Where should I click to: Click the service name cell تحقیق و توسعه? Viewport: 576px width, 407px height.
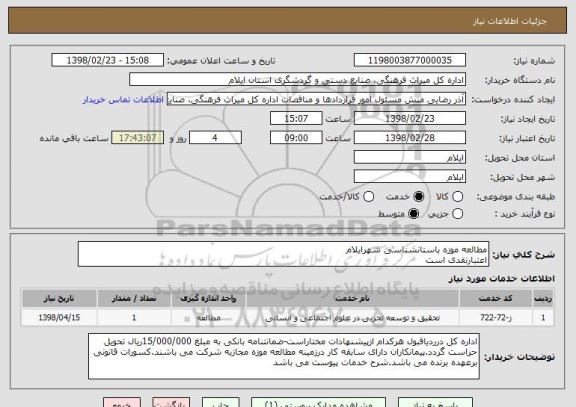[353, 317]
